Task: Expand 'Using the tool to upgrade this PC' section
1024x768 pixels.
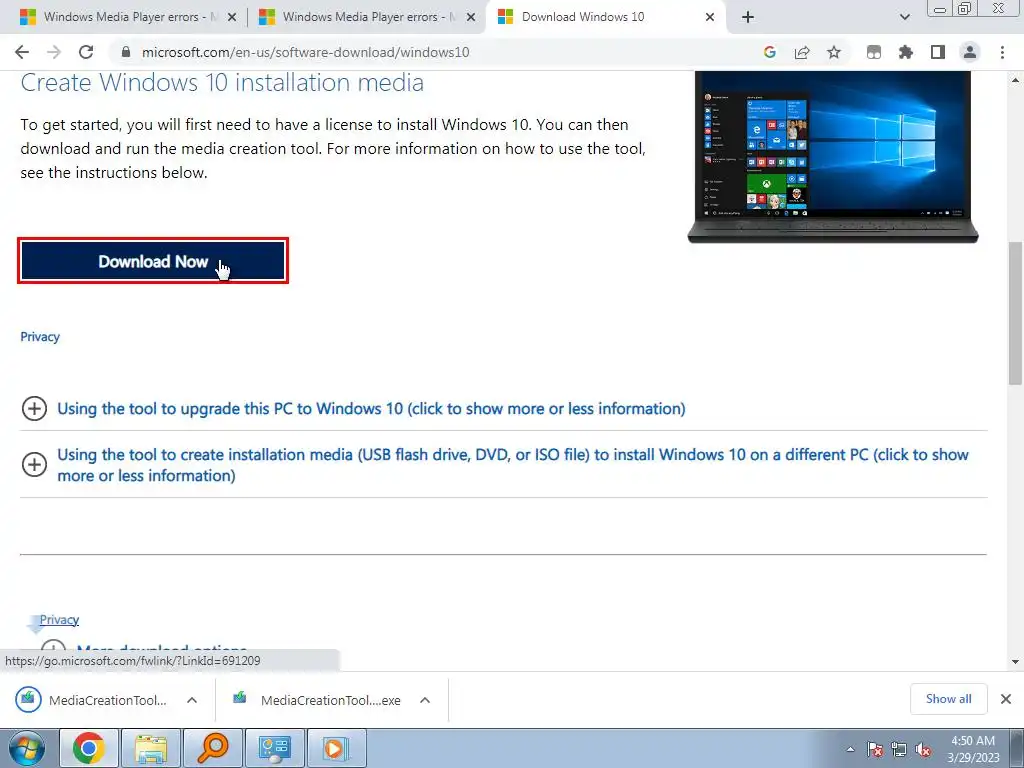Action: pos(372,409)
